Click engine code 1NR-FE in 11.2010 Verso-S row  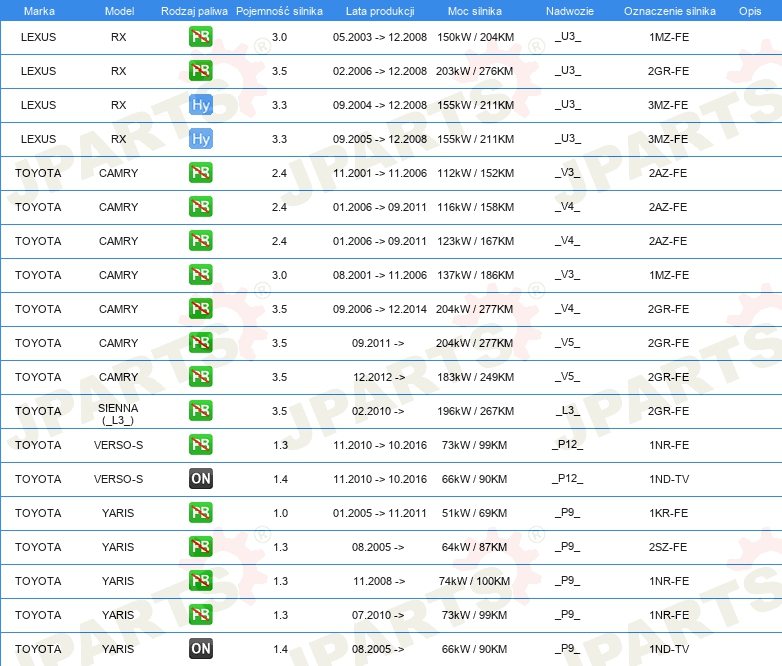coord(669,445)
